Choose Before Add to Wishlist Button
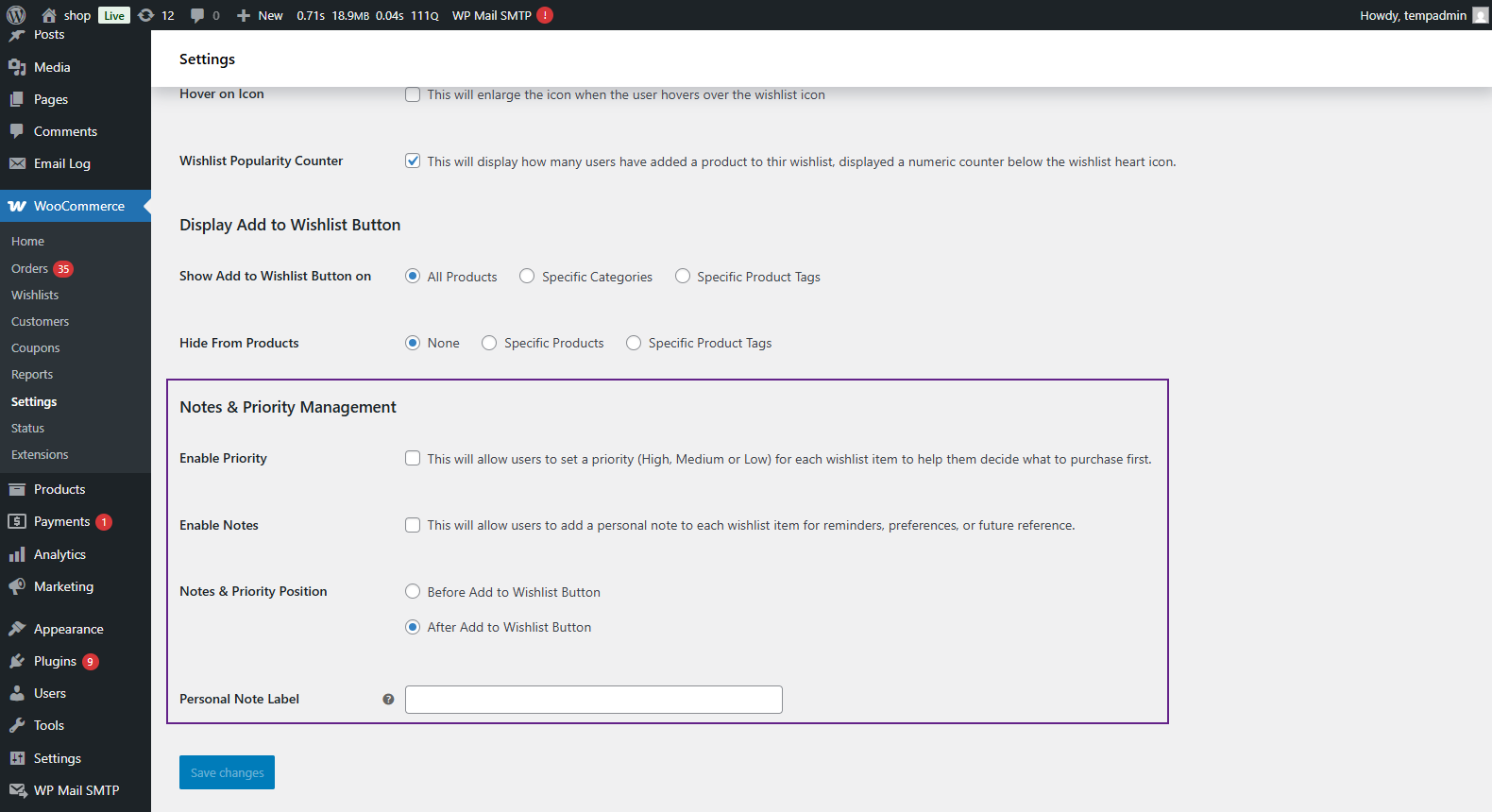Screen dimensions: 1492x812 pos(413,592)
